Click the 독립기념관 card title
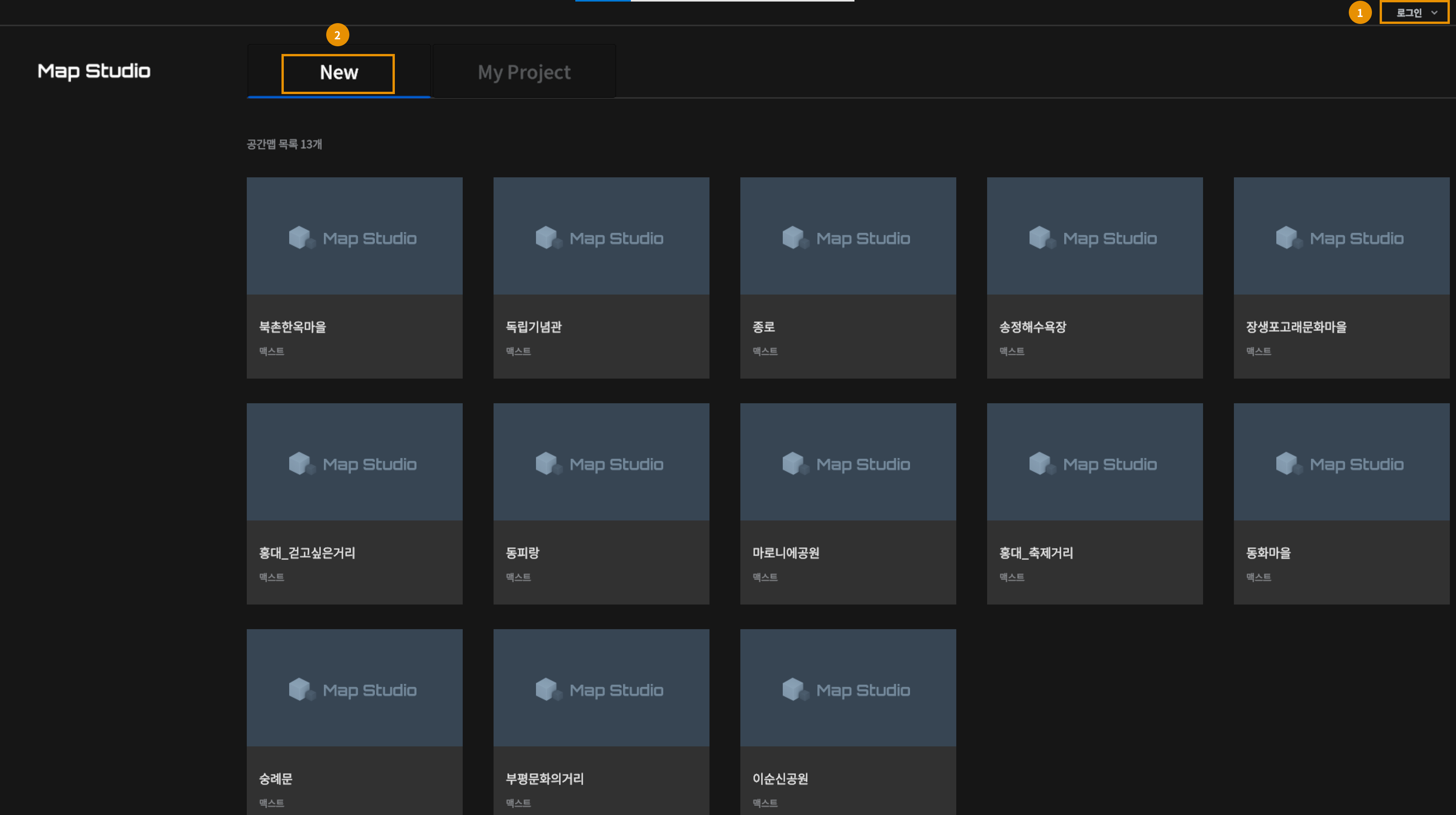Image resolution: width=1456 pixels, height=815 pixels. coord(534,327)
